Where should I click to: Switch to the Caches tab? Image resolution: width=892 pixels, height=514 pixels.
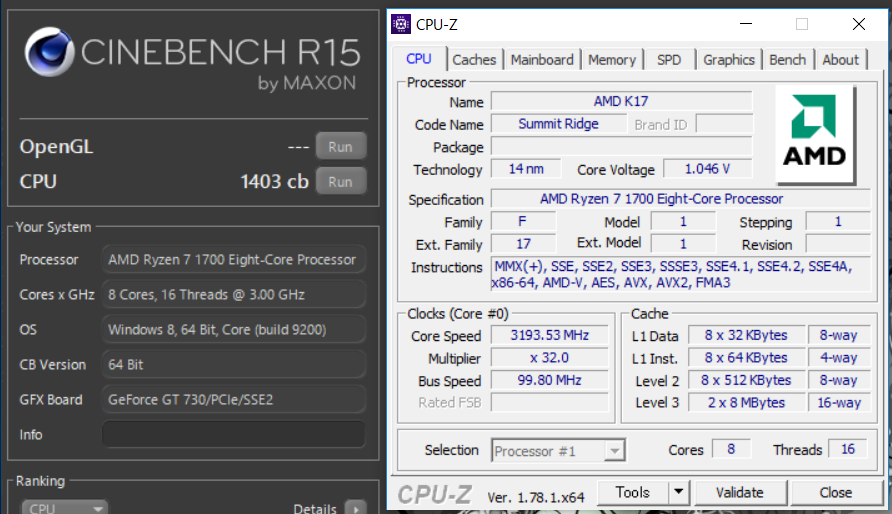pyautogui.click(x=474, y=60)
